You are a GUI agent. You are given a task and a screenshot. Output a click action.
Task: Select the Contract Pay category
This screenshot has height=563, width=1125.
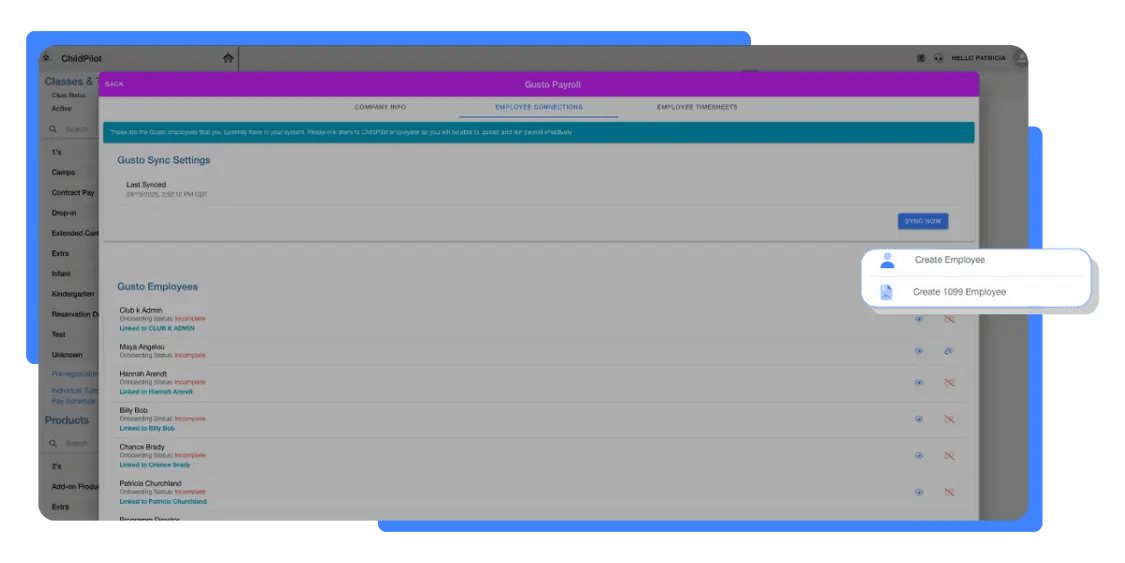73,193
